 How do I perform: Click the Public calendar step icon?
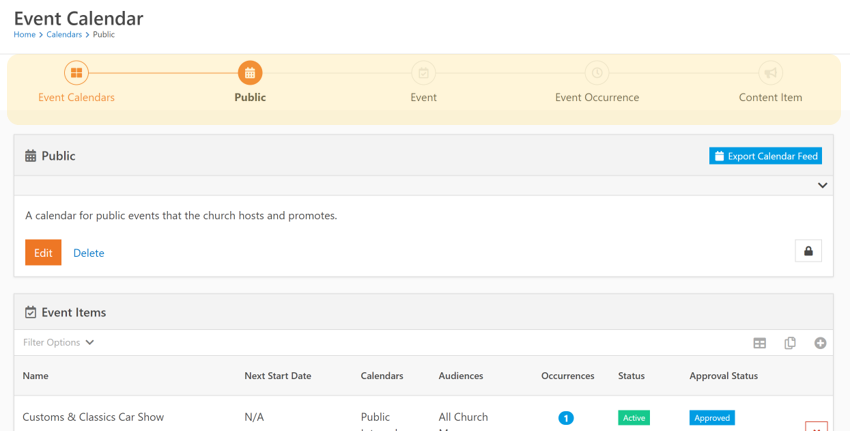tap(250, 73)
